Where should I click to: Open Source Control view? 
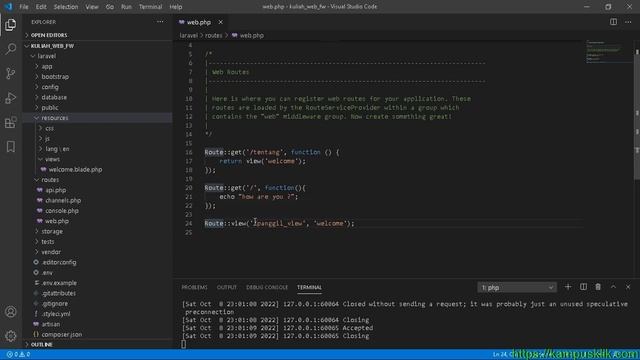click(x=11, y=73)
